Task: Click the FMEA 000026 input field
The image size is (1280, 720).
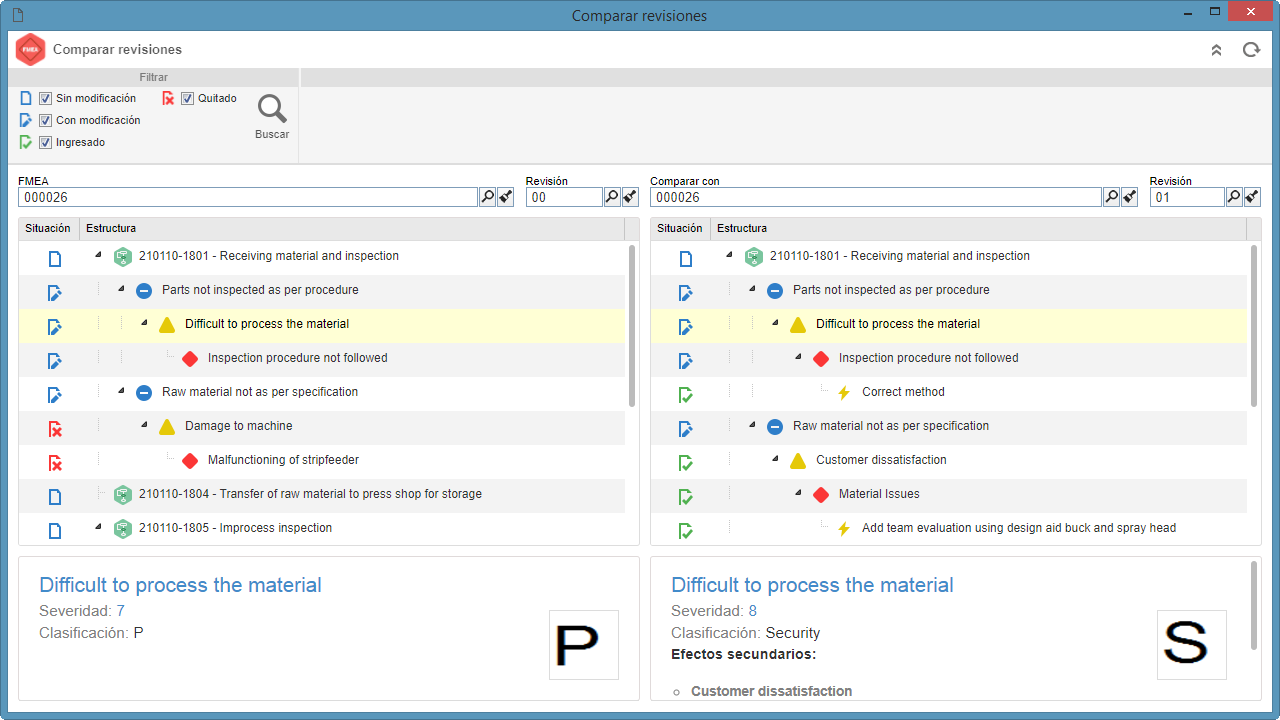Action: point(248,197)
